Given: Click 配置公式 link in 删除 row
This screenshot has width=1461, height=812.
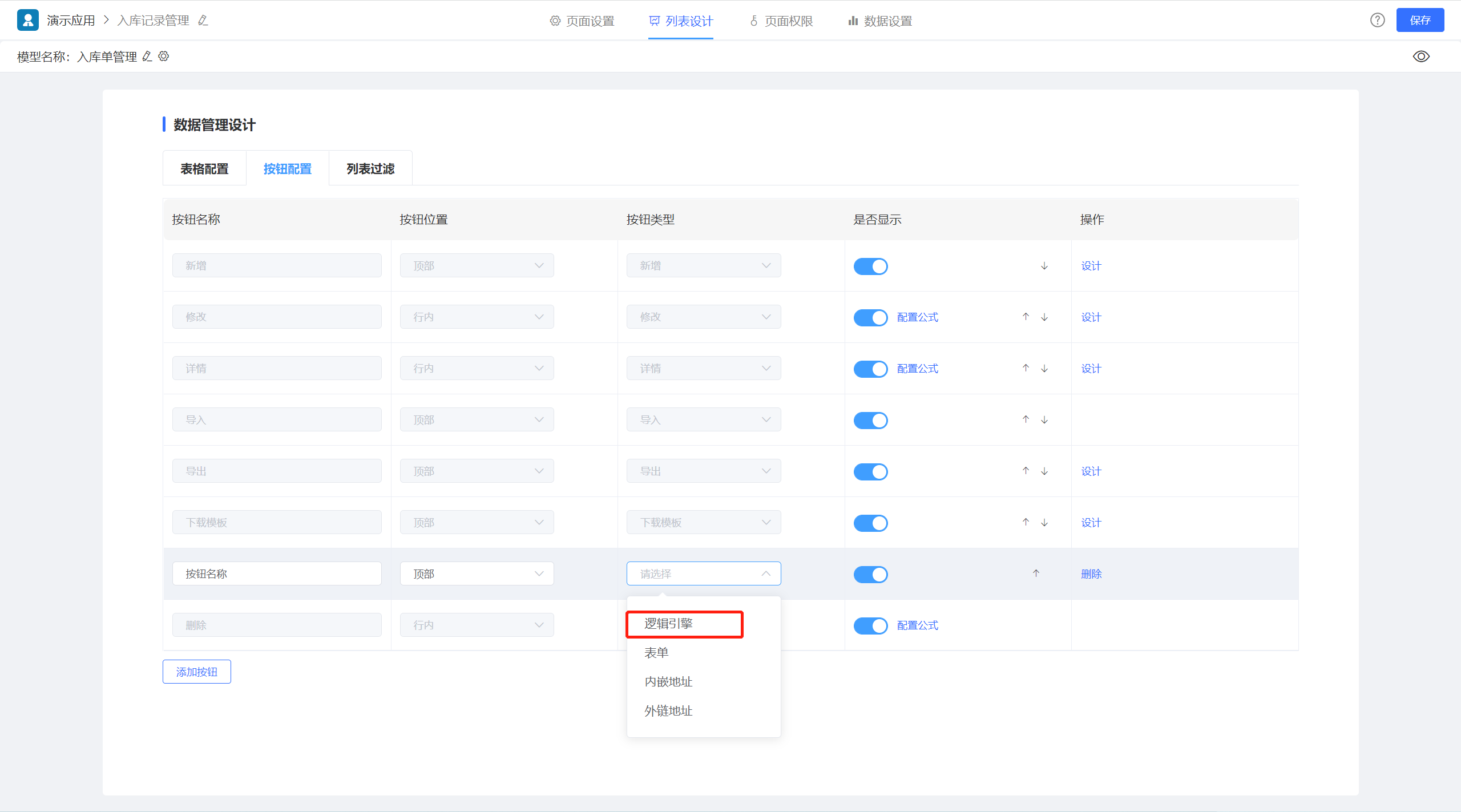Looking at the screenshot, I should pos(918,625).
